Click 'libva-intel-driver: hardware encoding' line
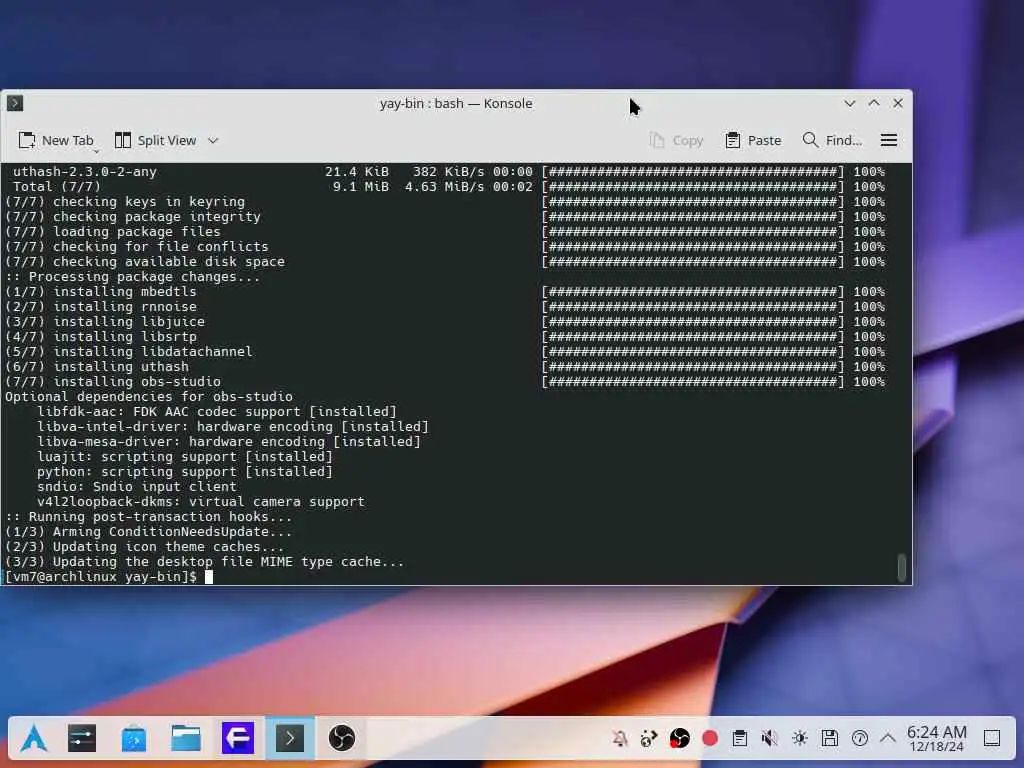Screen dimensions: 1024x768 point(232,426)
